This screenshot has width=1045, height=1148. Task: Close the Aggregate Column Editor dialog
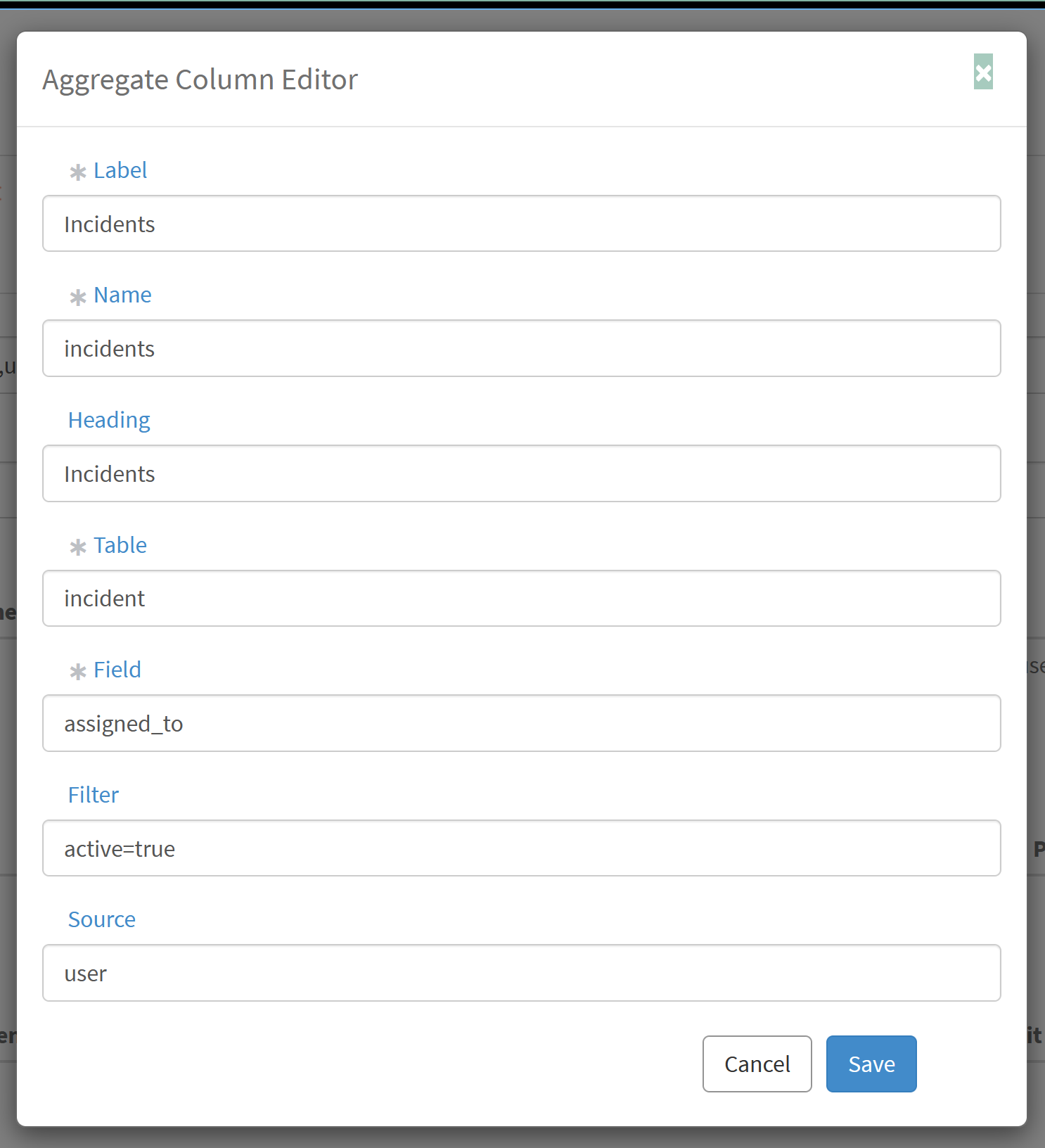click(982, 72)
